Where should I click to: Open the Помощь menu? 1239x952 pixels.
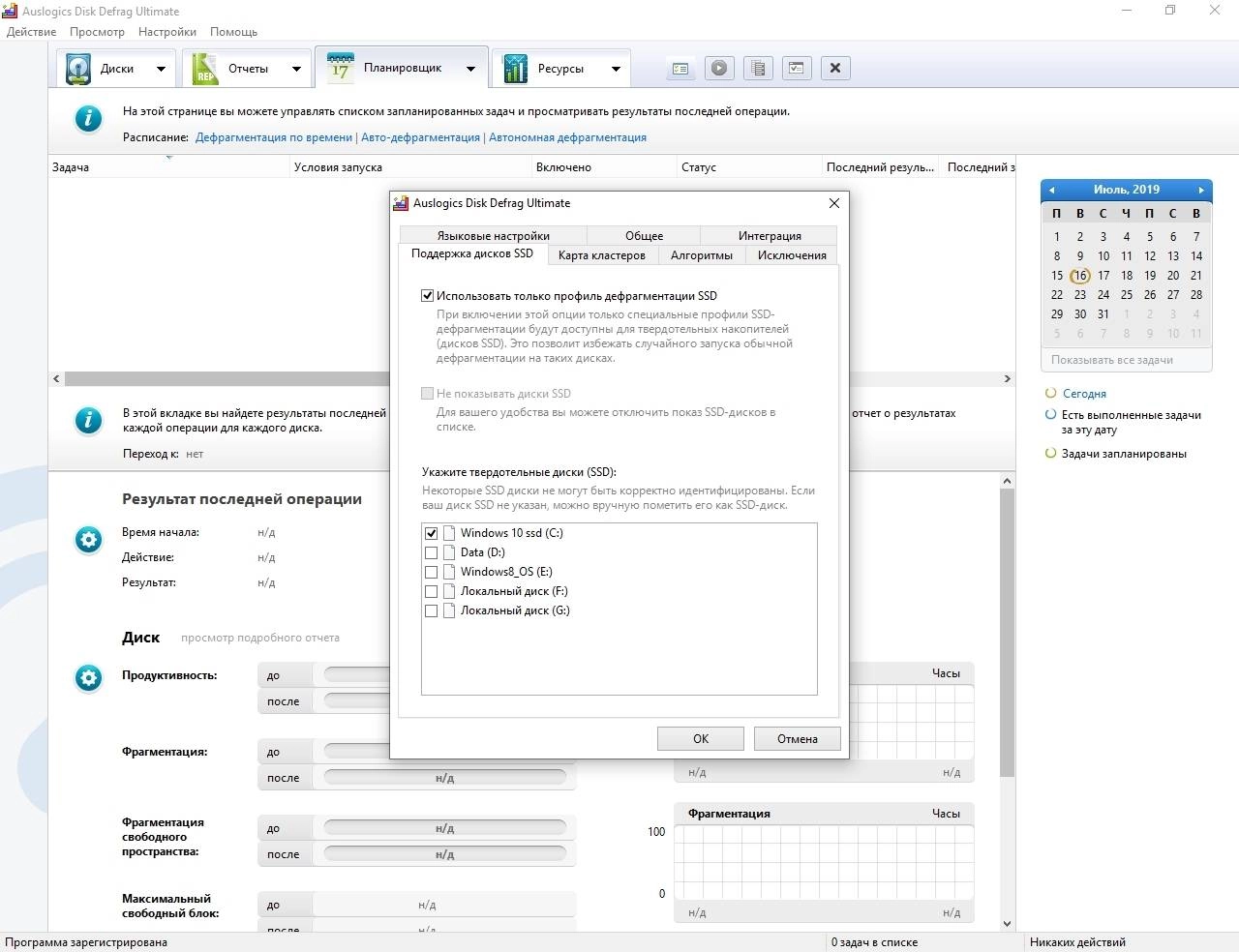[x=234, y=32]
